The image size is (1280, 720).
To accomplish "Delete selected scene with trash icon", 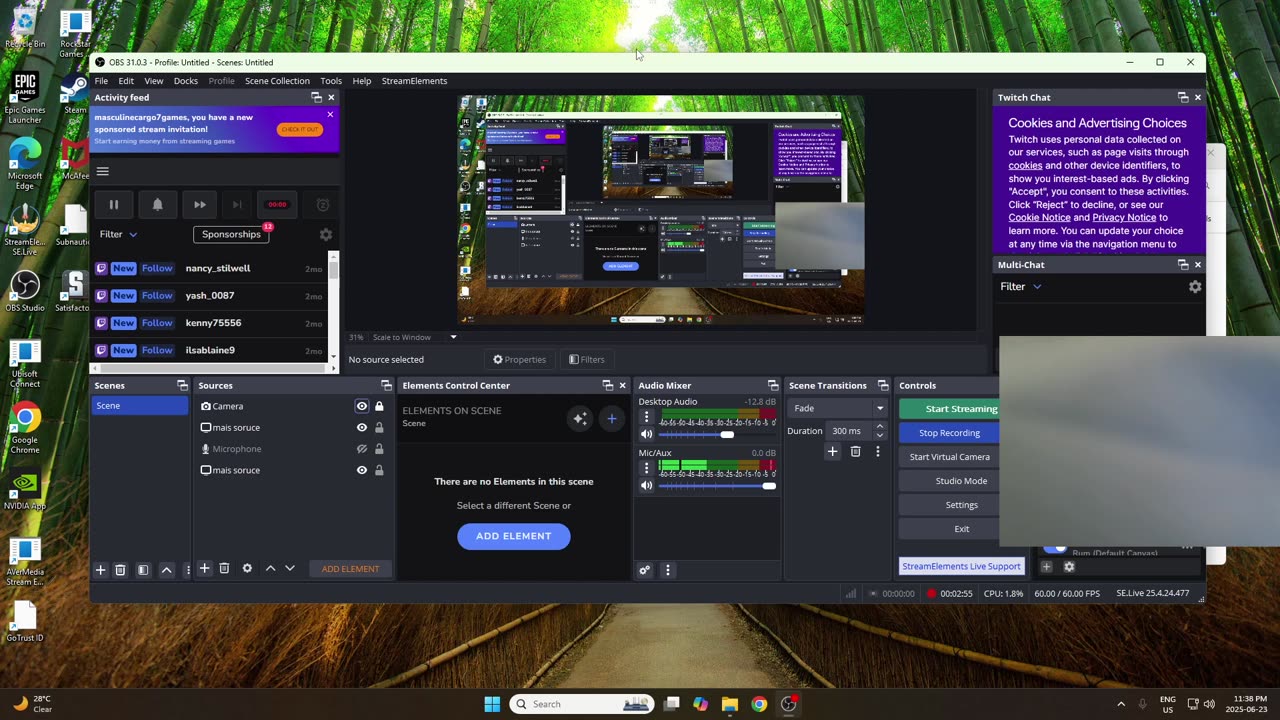I will (x=120, y=569).
